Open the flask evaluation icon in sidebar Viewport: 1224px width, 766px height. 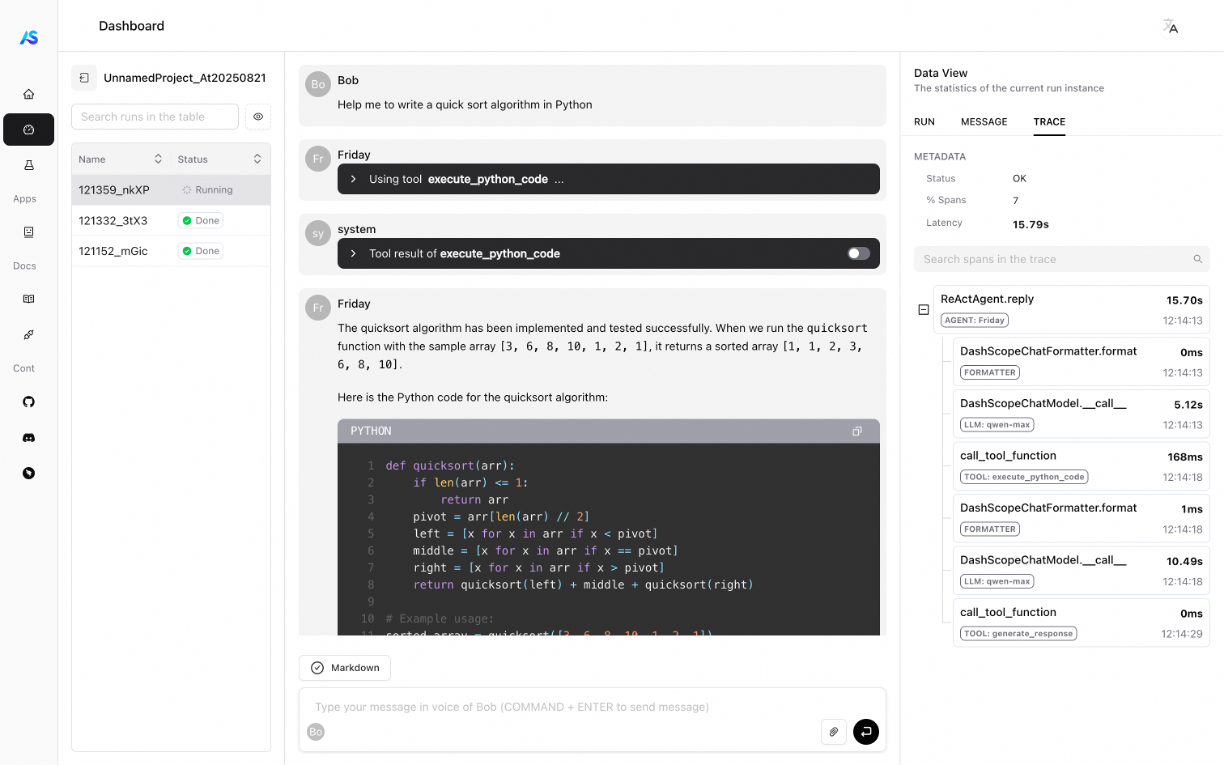click(x=28, y=165)
